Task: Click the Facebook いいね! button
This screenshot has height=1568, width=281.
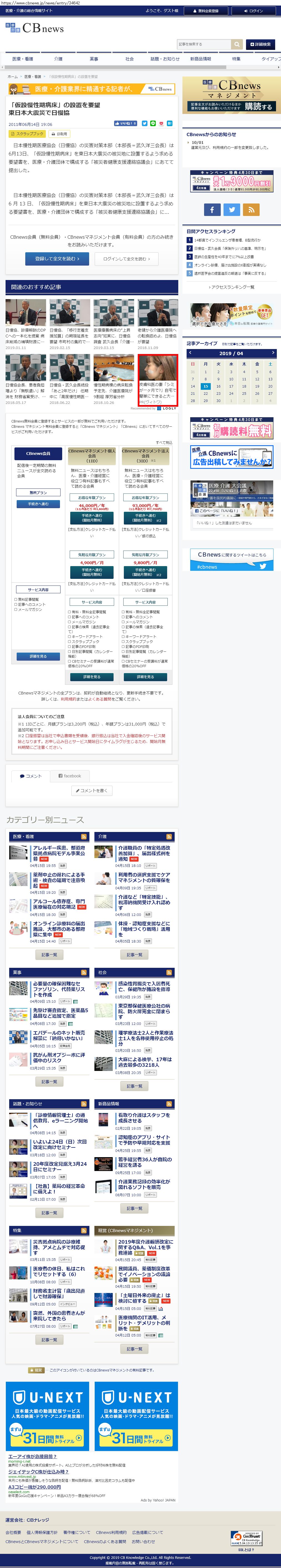Action: [x=126, y=124]
